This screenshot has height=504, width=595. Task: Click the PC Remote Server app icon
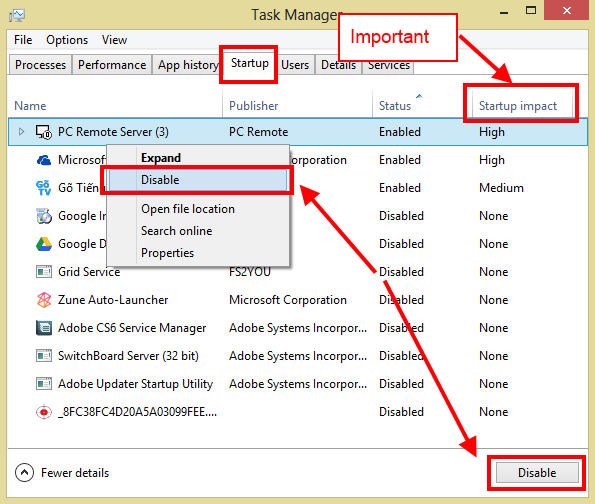click(x=44, y=132)
